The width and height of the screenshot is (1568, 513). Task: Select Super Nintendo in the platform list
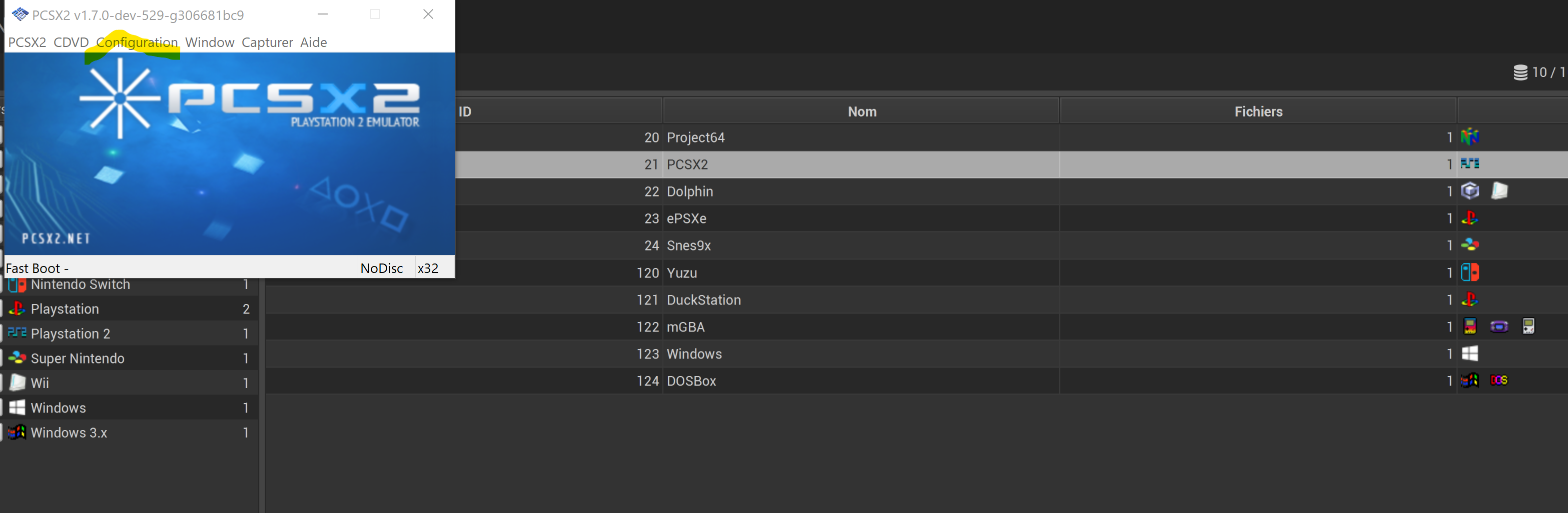click(78, 358)
